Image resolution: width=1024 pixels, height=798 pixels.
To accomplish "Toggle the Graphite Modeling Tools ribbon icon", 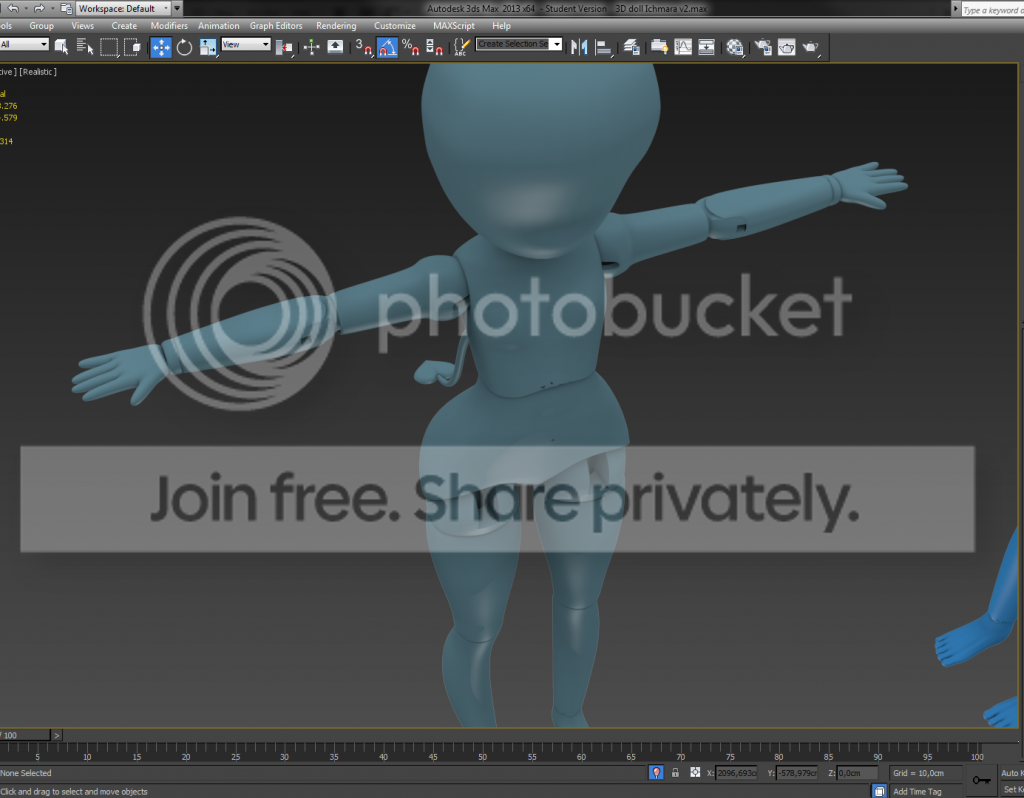I will pyautogui.click(x=659, y=47).
